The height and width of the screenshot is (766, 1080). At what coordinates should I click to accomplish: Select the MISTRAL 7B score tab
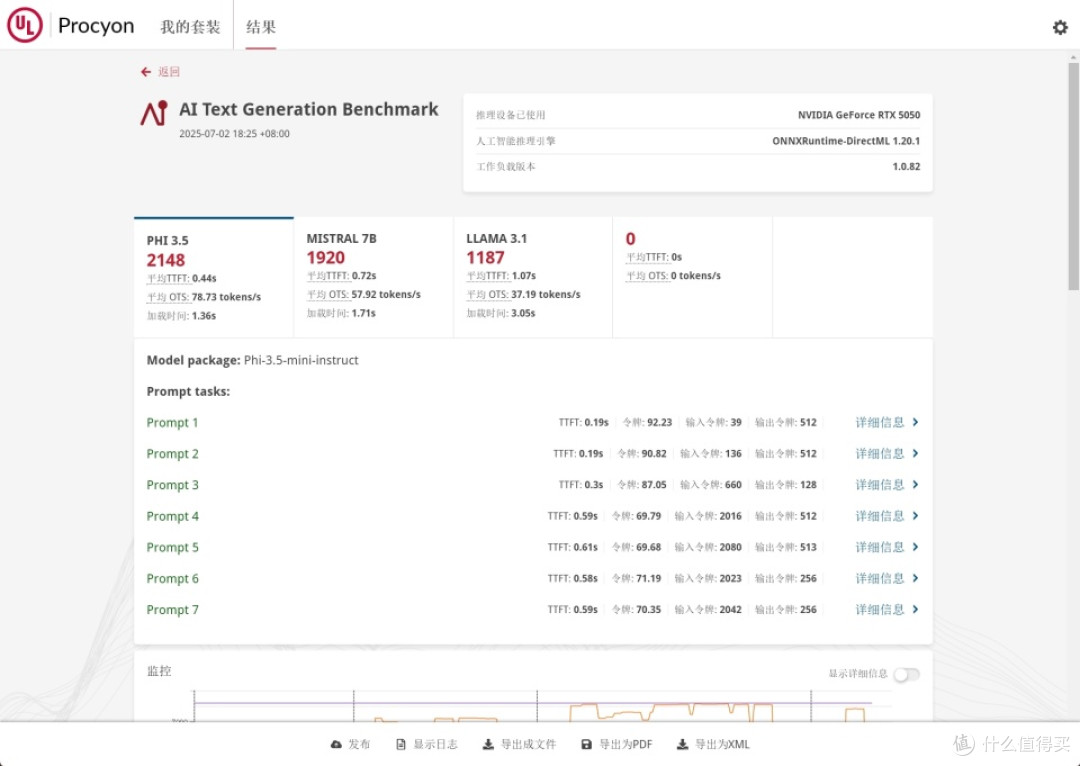pyautogui.click(x=373, y=278)
